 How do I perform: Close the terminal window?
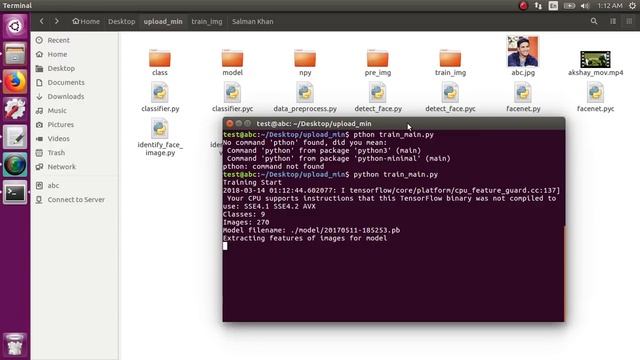230,123
